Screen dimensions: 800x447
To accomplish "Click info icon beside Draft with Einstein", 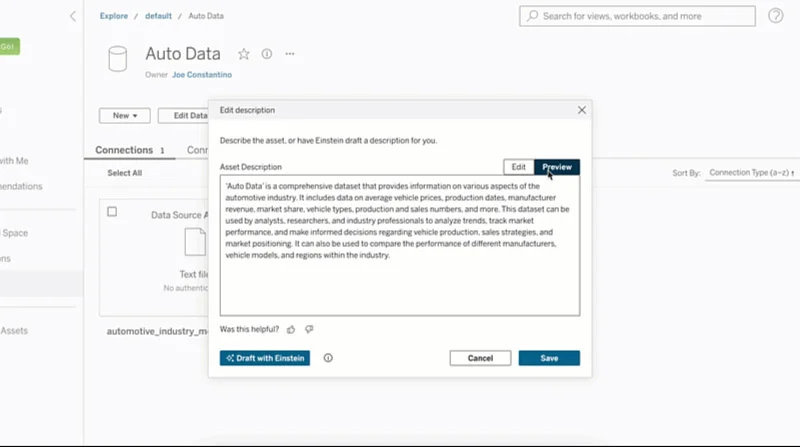I will point(328,358).
